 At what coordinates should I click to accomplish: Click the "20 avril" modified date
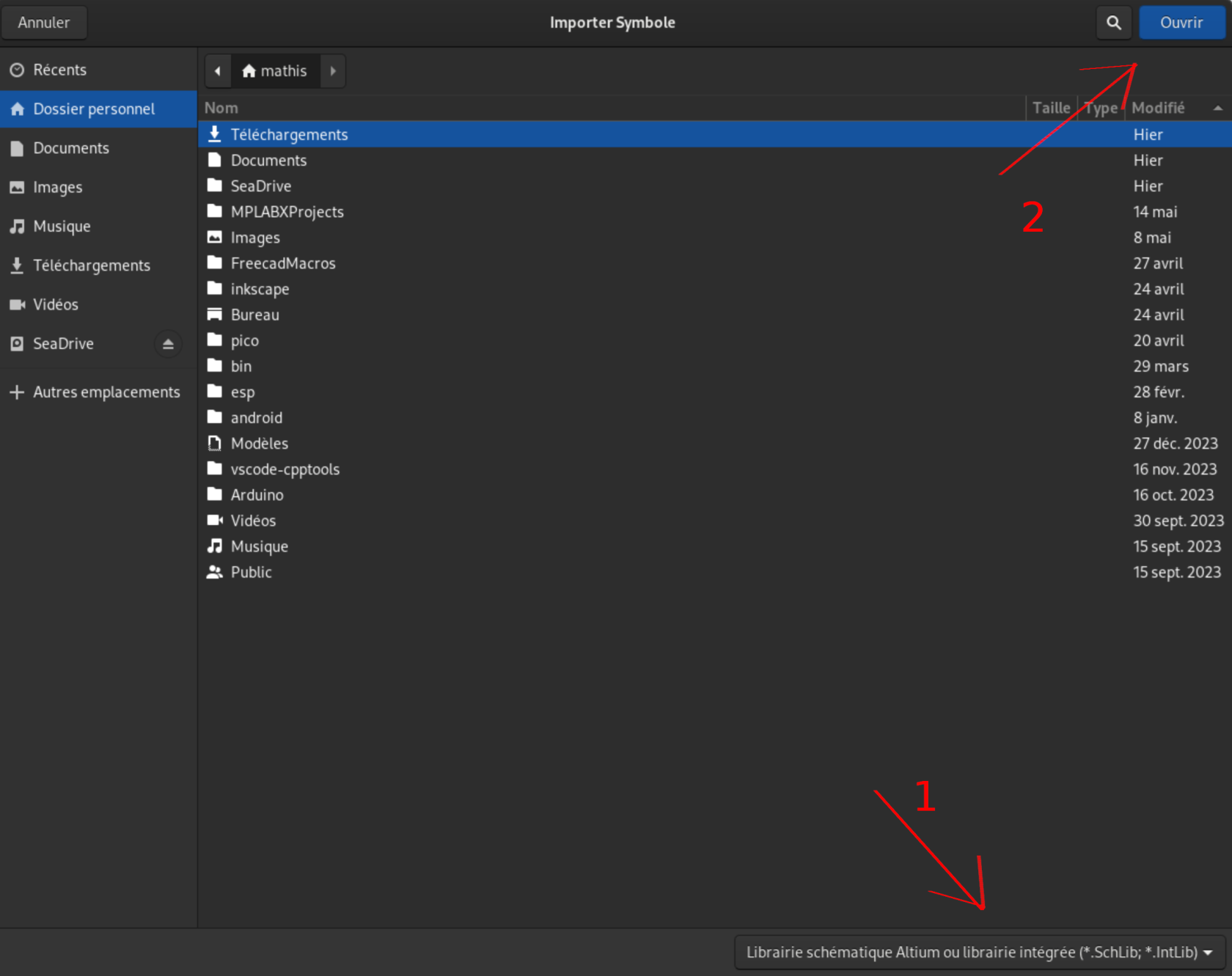(x=1159, y=341)
